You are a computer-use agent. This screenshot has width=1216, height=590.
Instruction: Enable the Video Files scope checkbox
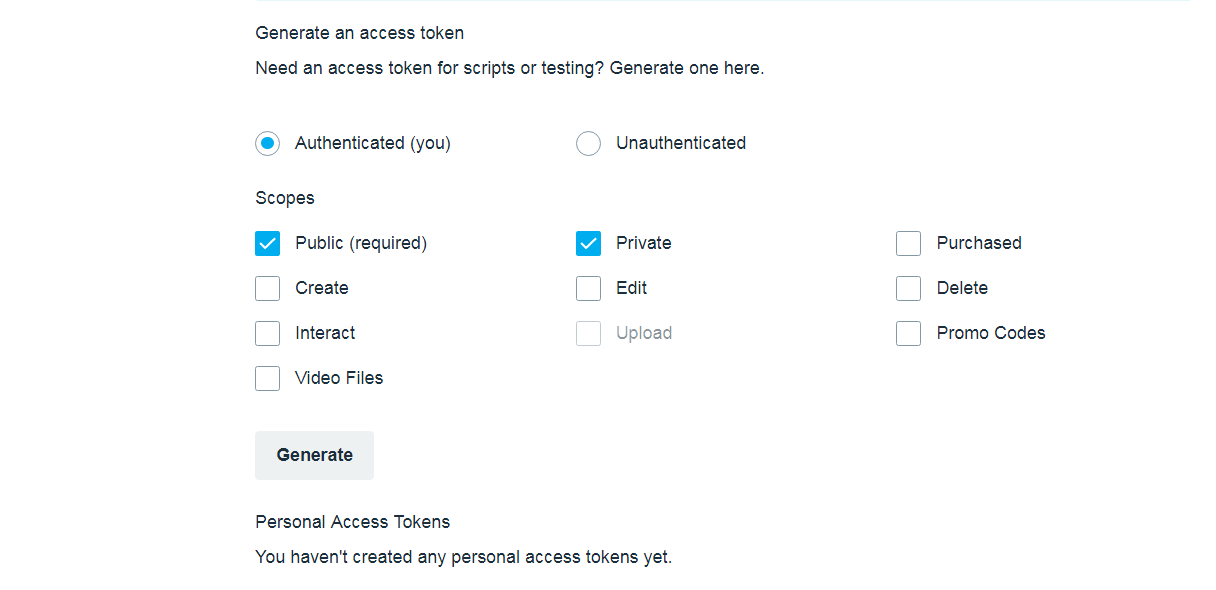coord(267,378)
